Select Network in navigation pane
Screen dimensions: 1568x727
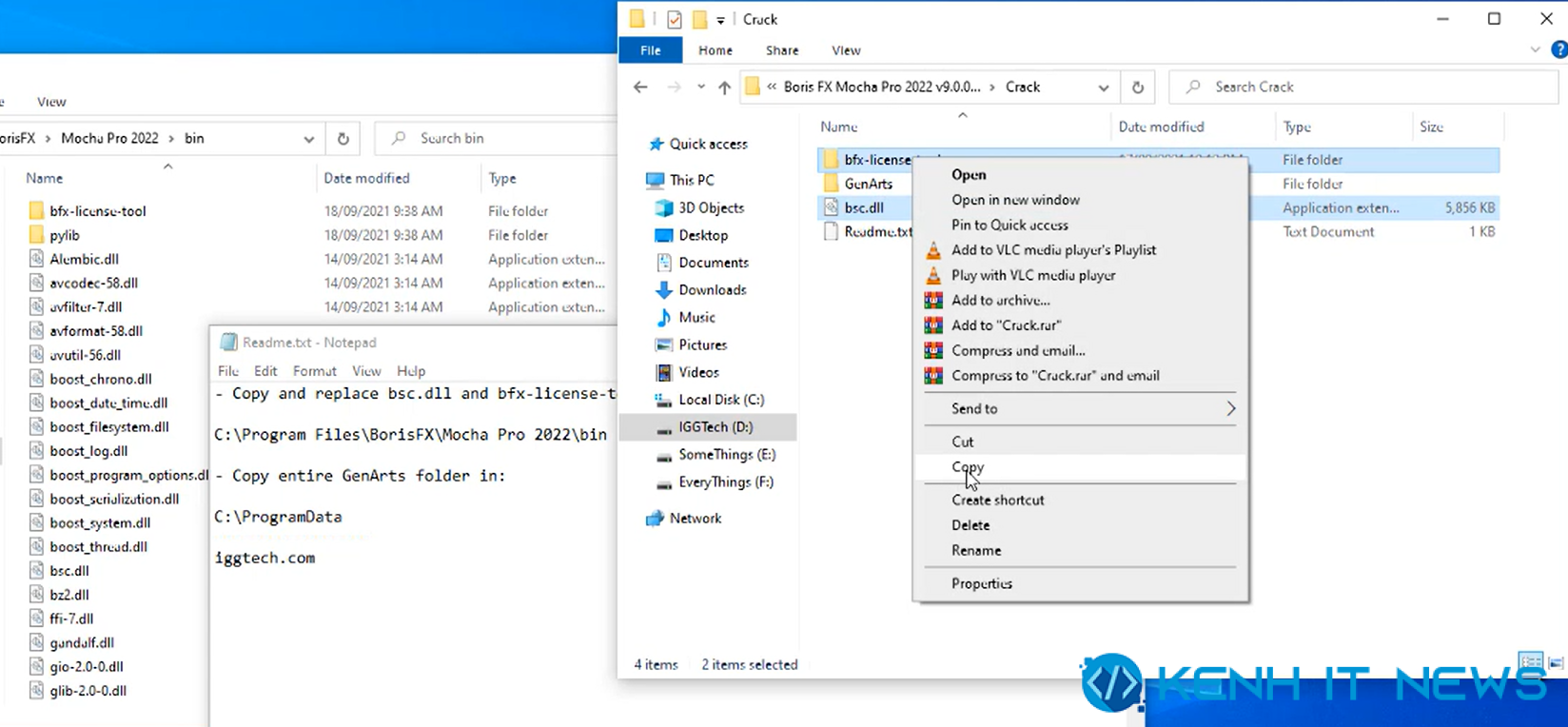tap(696, 519)
